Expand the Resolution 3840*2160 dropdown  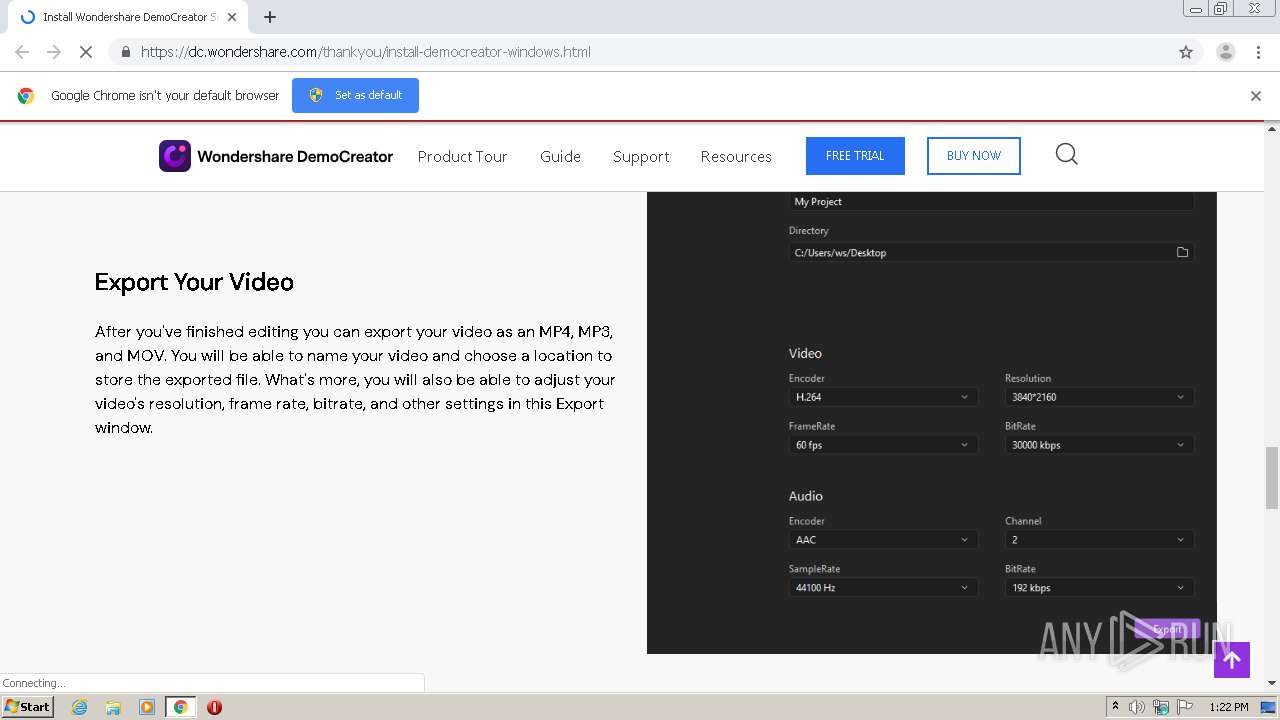1099,397
